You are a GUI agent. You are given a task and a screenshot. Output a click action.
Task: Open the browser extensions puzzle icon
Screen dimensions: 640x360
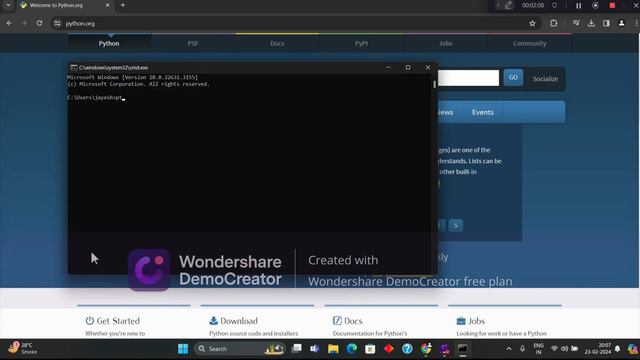point(553,23)
